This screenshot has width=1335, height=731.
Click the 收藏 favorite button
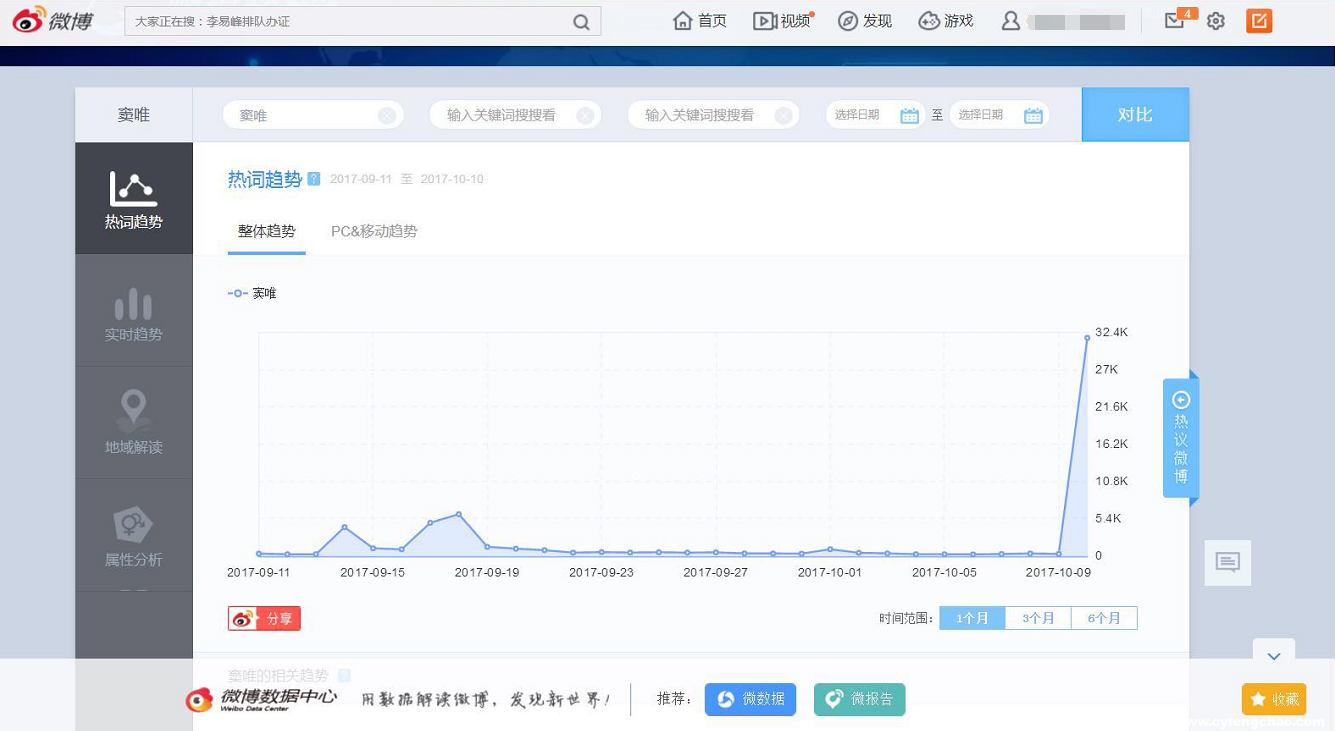[1273, 699]
